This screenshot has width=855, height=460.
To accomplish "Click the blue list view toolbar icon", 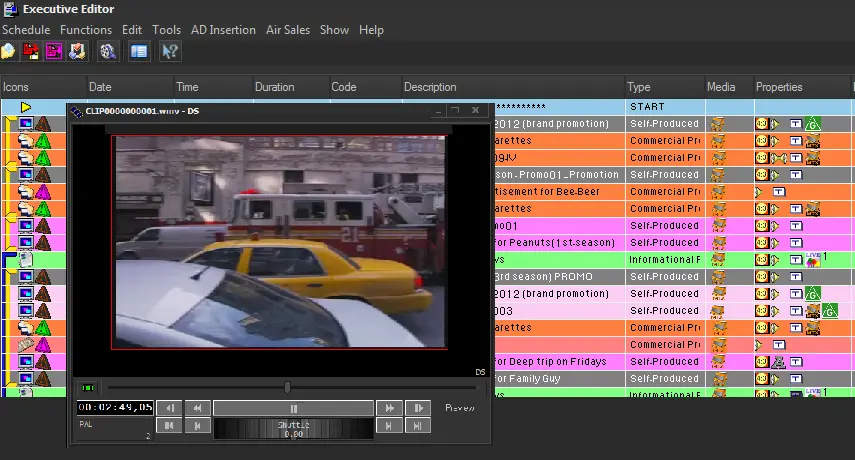I will coord(139,51).
